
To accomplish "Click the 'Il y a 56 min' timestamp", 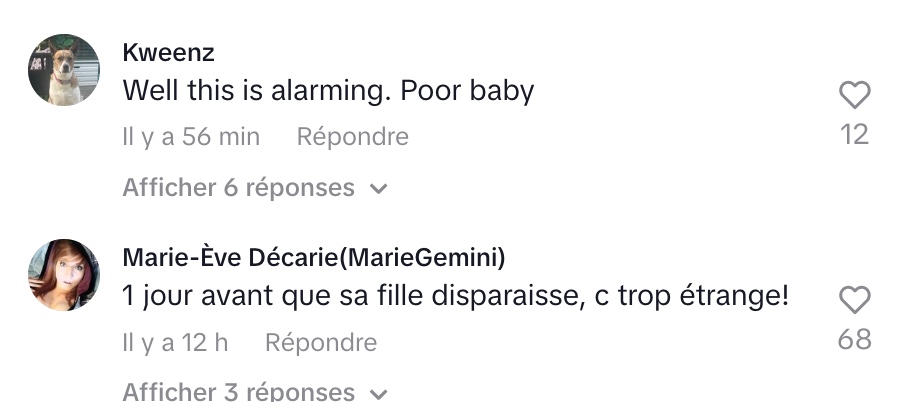I will pyautogui.click(x=191, y=137).
